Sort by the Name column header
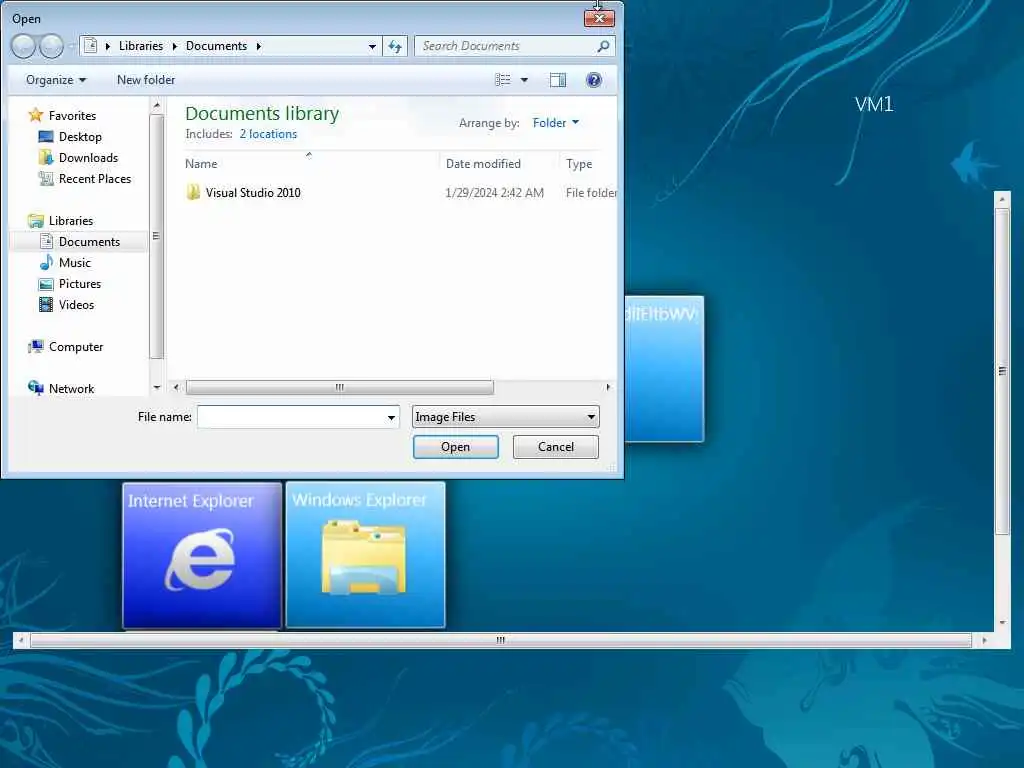The image size is (1024, 768). click(x=201, y=164)
